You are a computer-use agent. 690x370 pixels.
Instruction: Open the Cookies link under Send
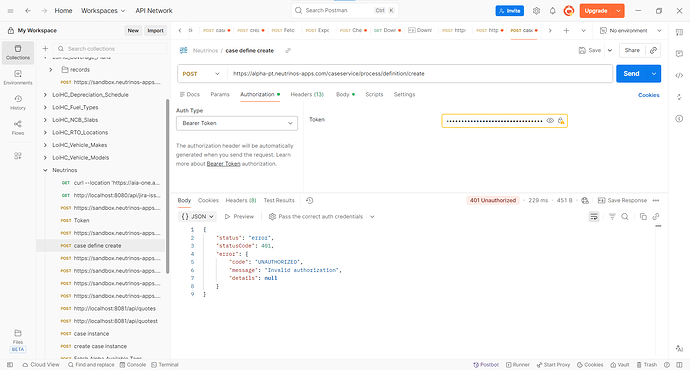(649, 95)
